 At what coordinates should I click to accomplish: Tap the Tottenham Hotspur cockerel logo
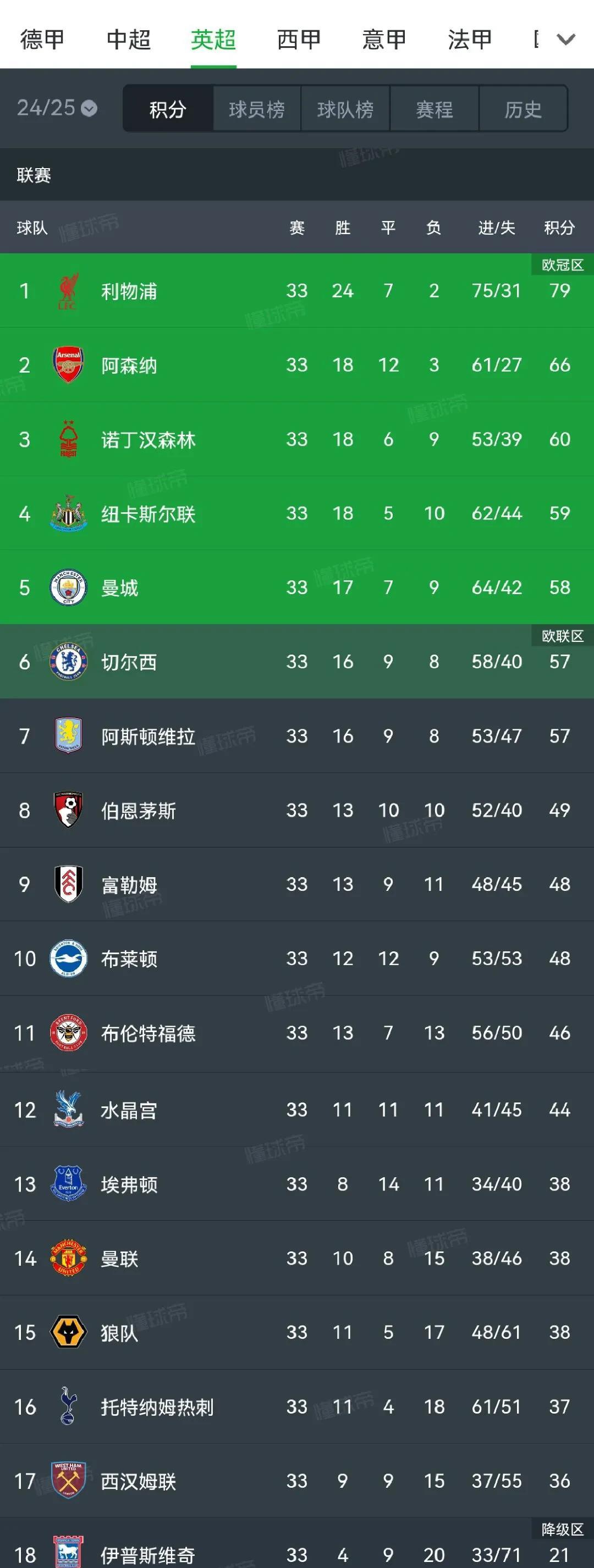coord(68,1406)
